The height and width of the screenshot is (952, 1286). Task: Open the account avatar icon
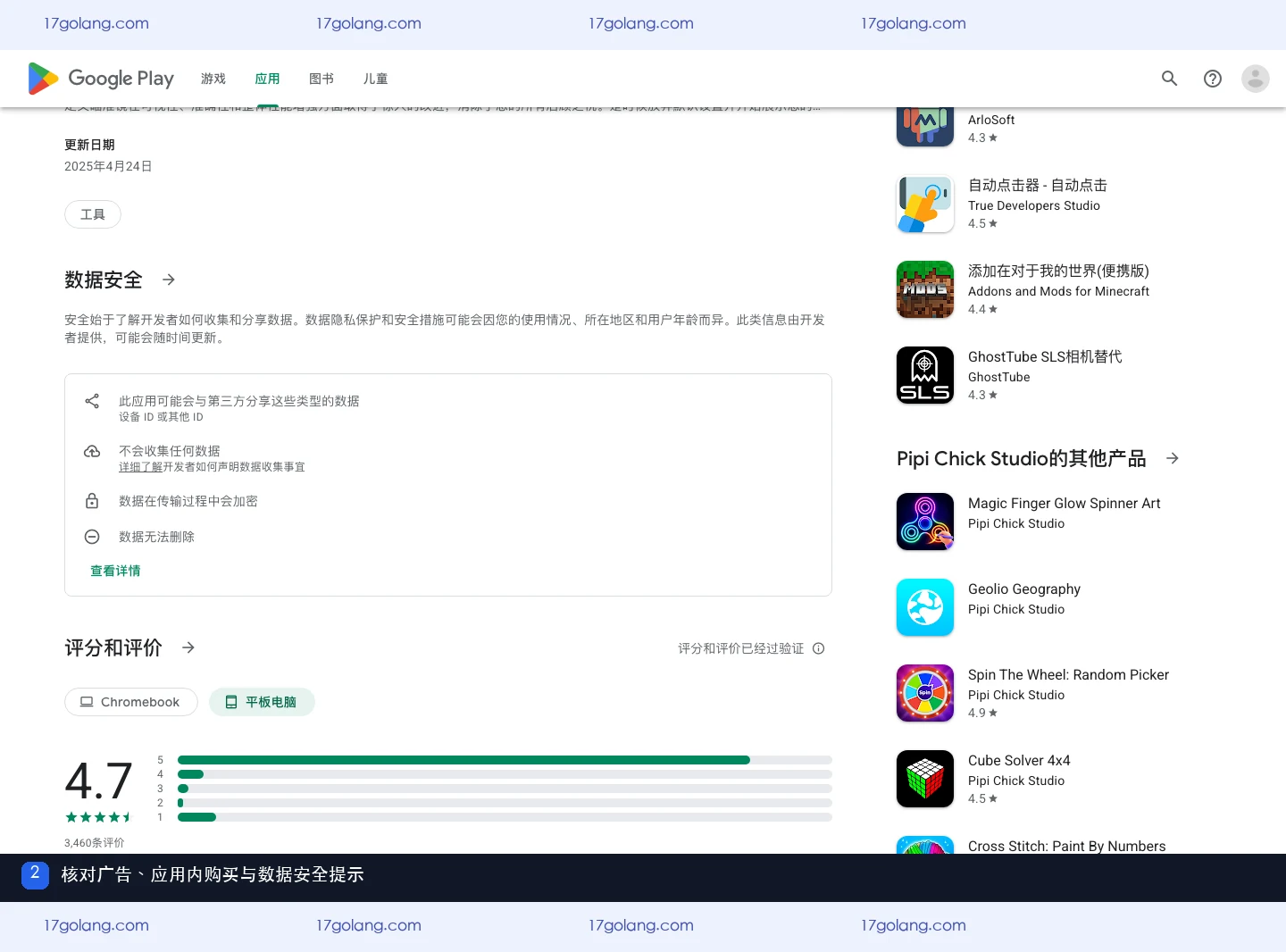click(x=1256, y=79)
